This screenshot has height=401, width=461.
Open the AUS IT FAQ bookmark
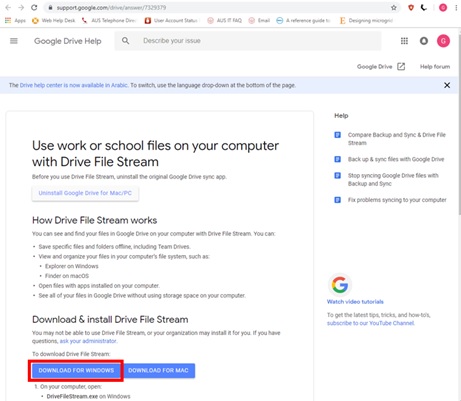(224, 20)
